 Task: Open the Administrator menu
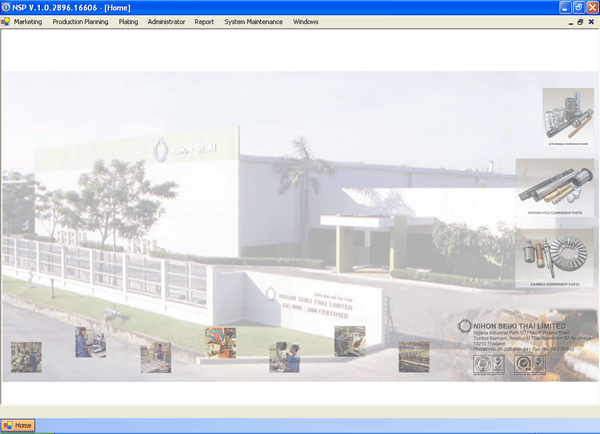click(166, 21)
